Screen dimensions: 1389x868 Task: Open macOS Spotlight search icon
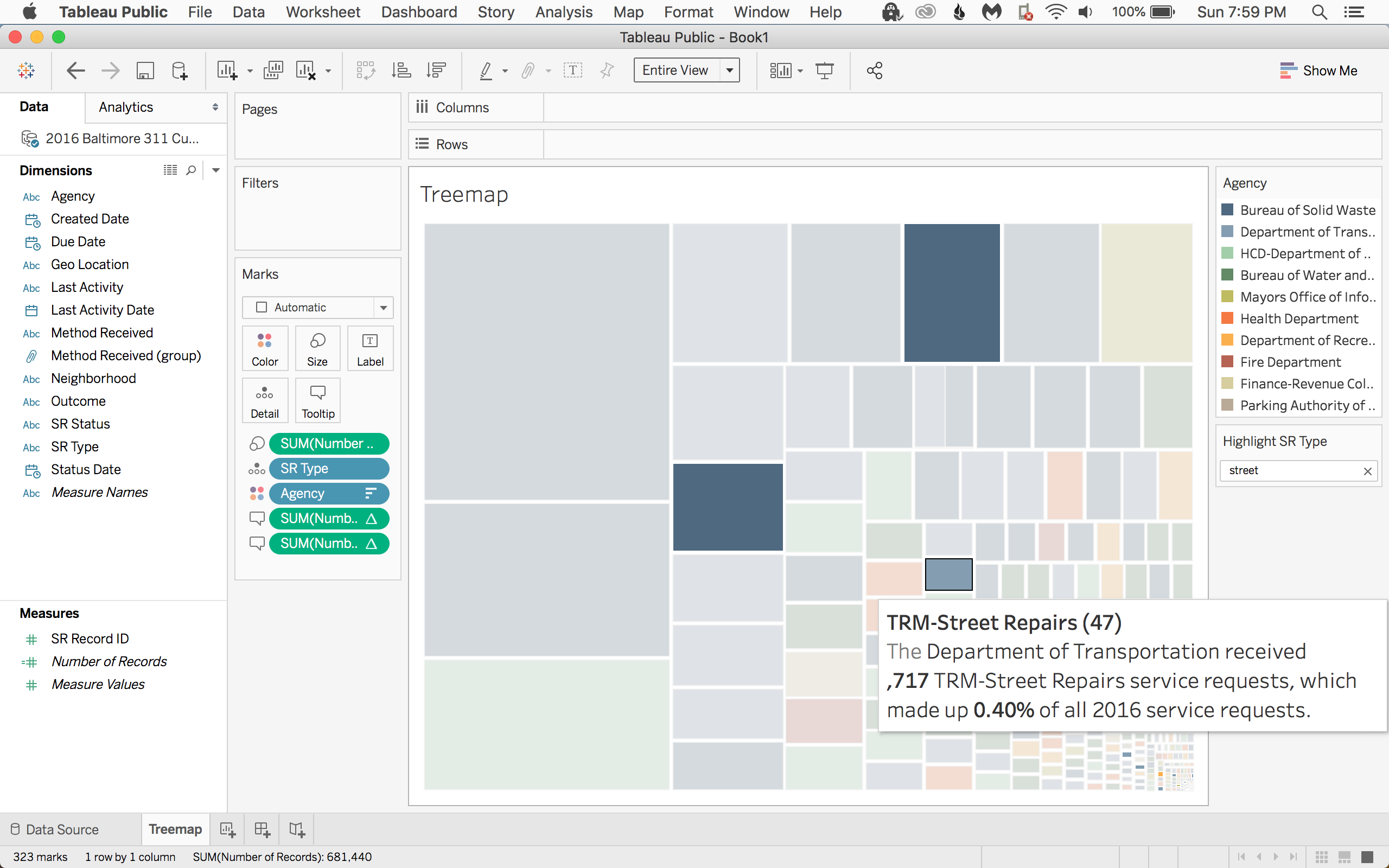1320,12
